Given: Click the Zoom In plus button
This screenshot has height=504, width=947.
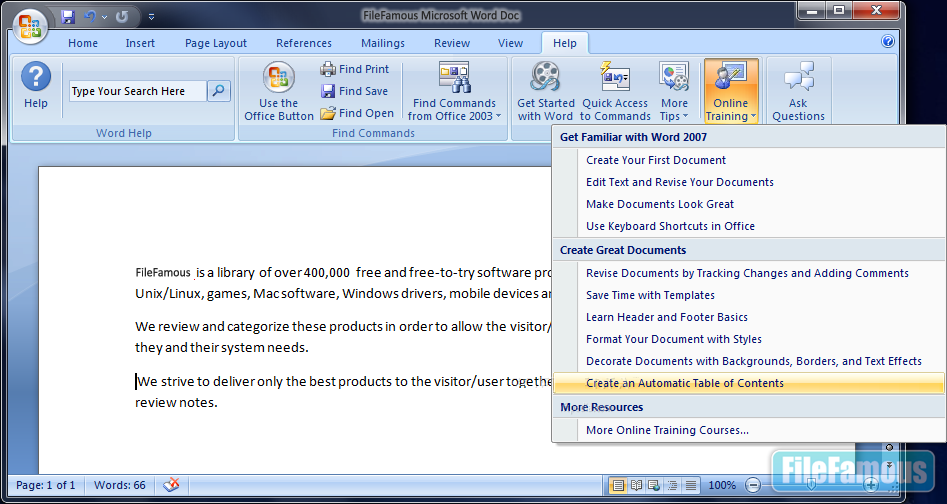Looking at the screenshot, I should (x=870, y=485).
